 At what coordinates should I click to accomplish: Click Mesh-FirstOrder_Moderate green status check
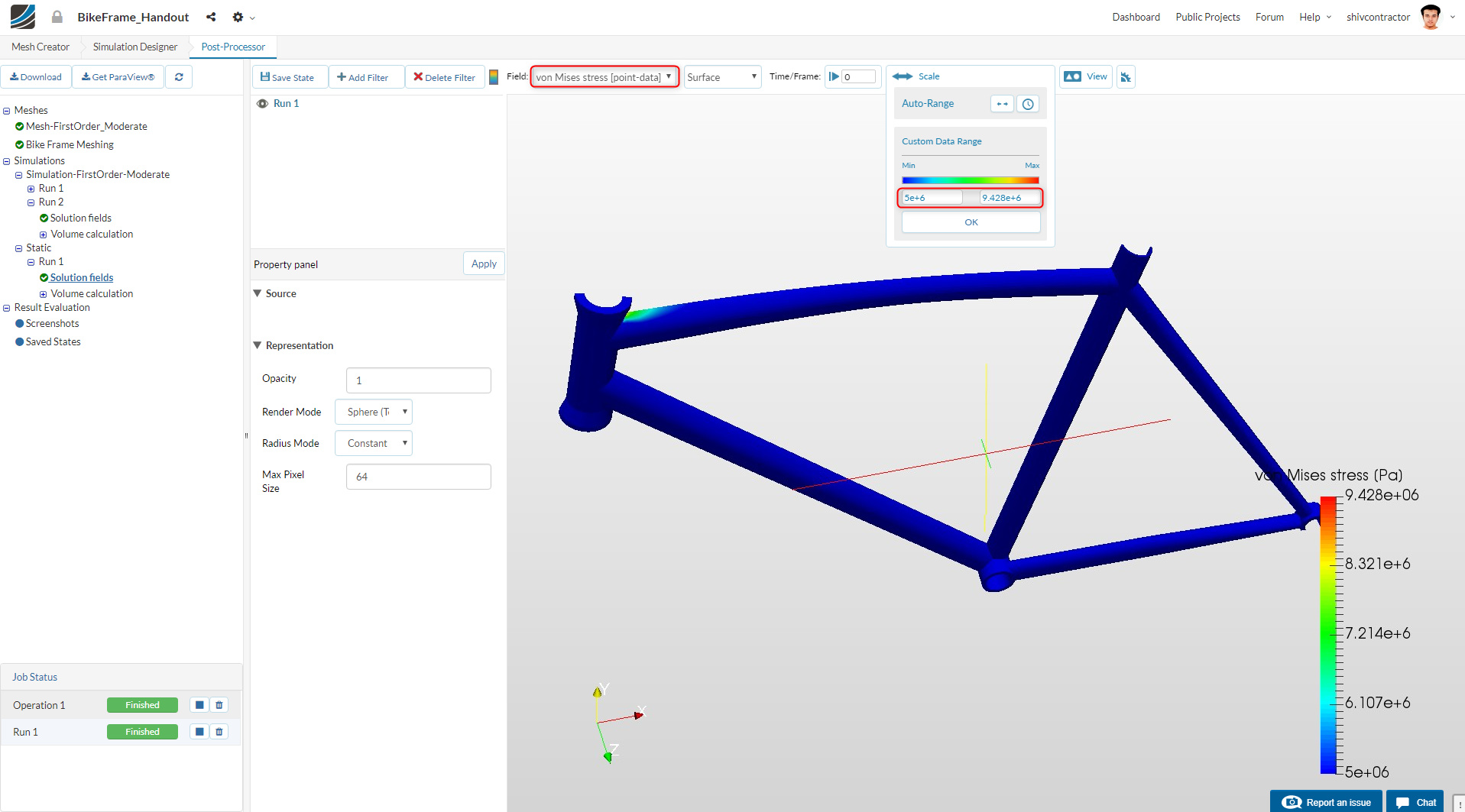pos(20,127)
